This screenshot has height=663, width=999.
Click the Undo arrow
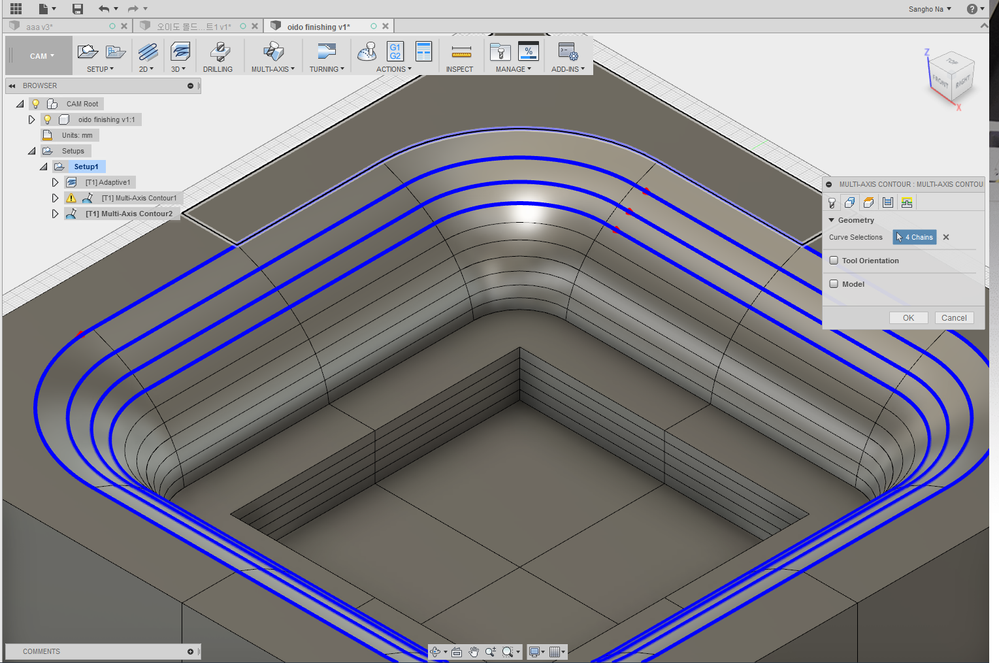(x=104, y=8)
